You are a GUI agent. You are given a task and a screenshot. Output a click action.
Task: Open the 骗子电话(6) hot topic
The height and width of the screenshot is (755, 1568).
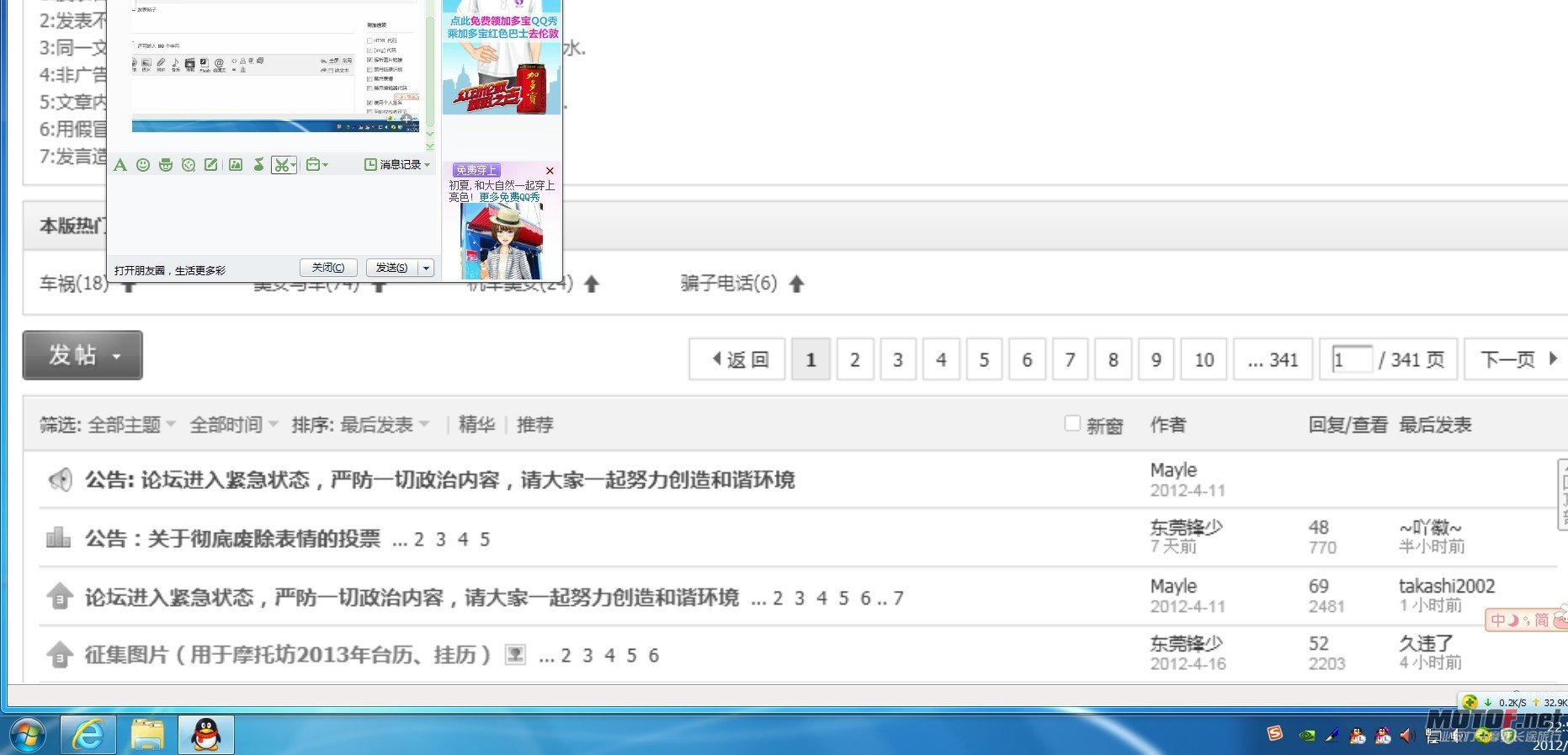tap(729, 284)
